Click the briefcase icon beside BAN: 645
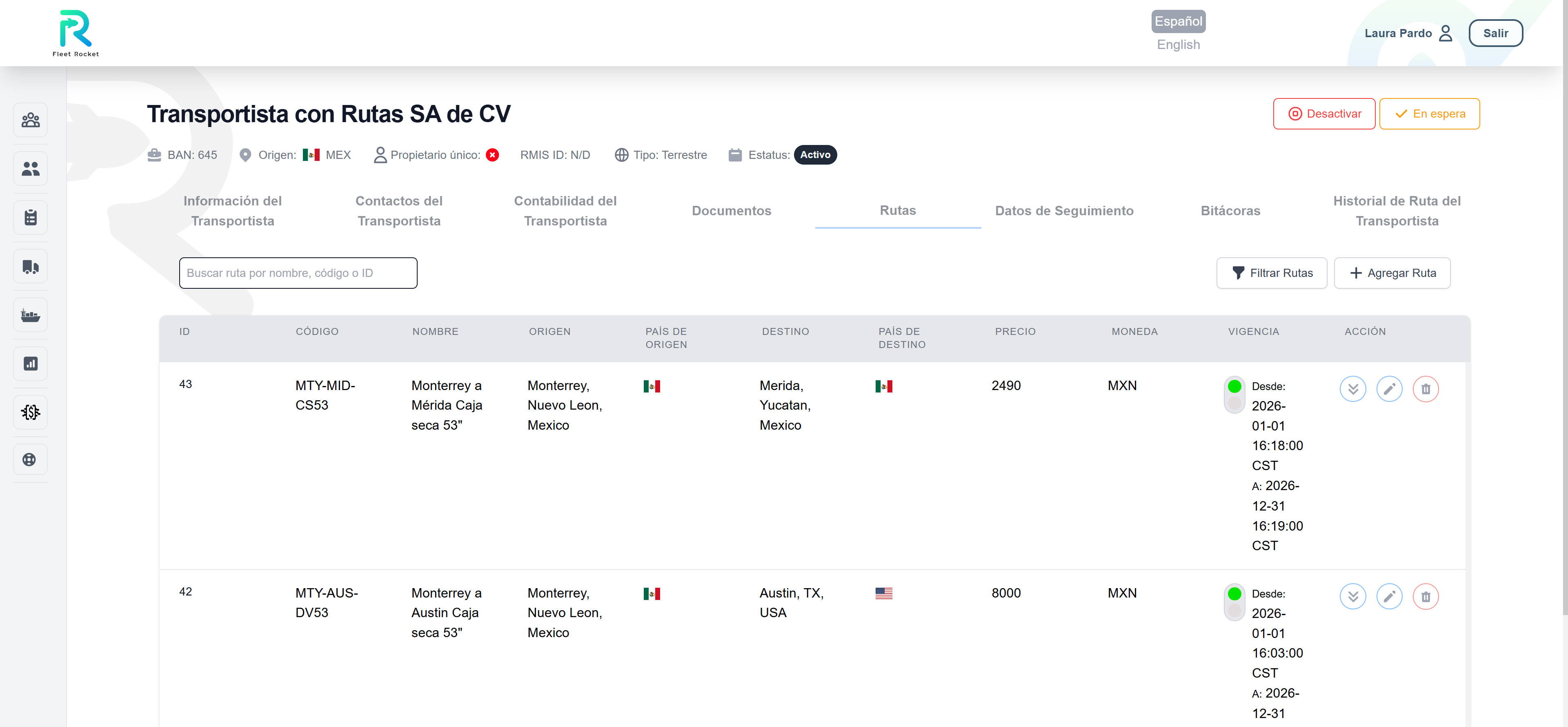The width and height of the screenshot is (1568, 727). point(155,155)
